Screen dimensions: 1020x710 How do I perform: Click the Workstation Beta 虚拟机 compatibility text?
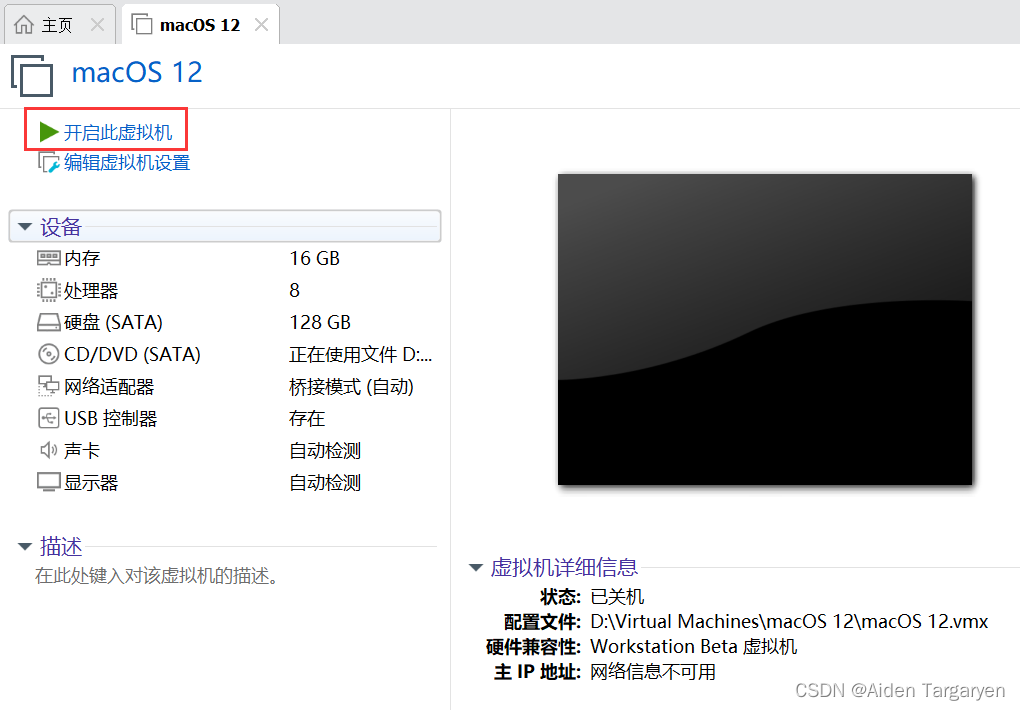pos(693,646)
